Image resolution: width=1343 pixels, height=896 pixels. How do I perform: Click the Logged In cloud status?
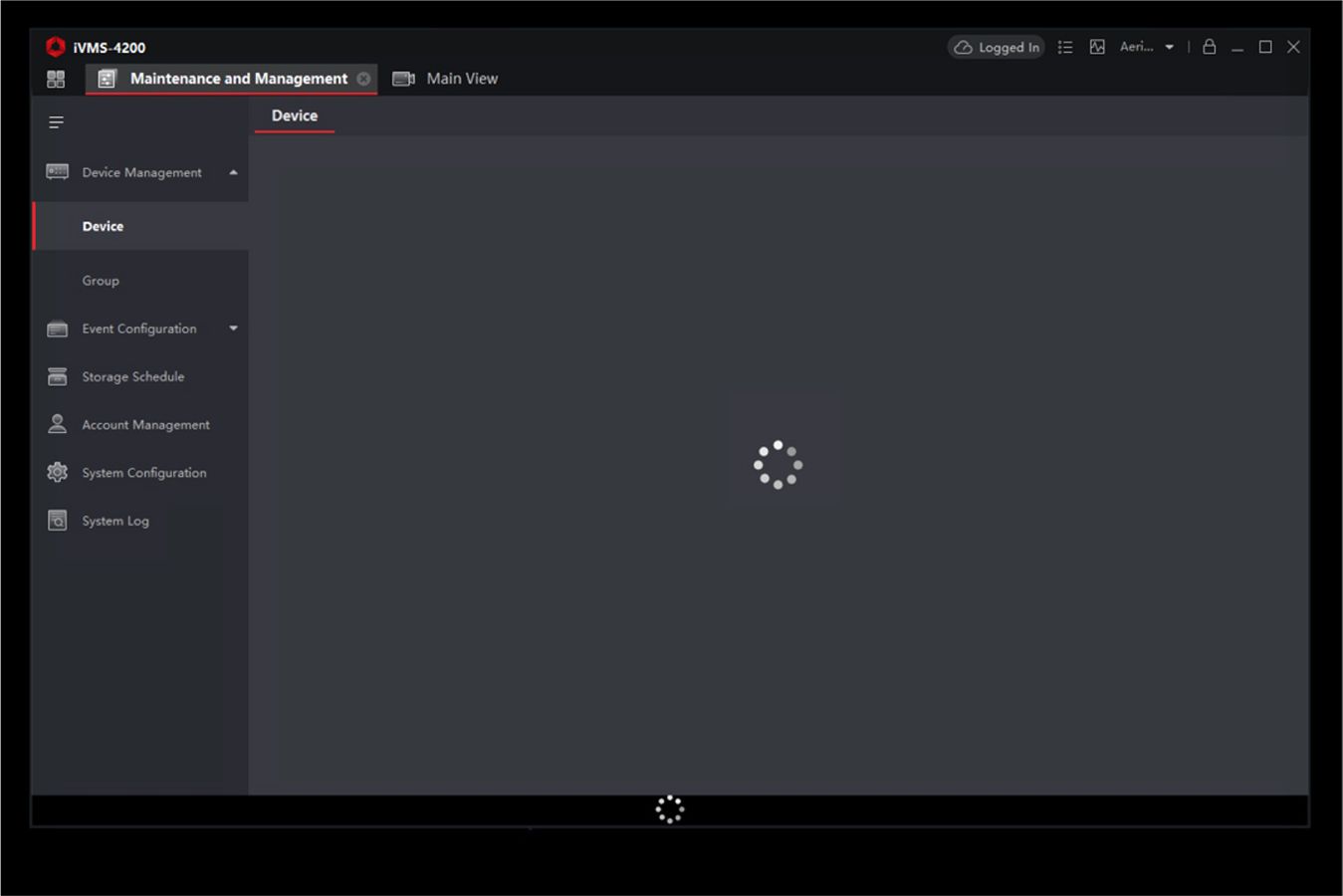996,47
